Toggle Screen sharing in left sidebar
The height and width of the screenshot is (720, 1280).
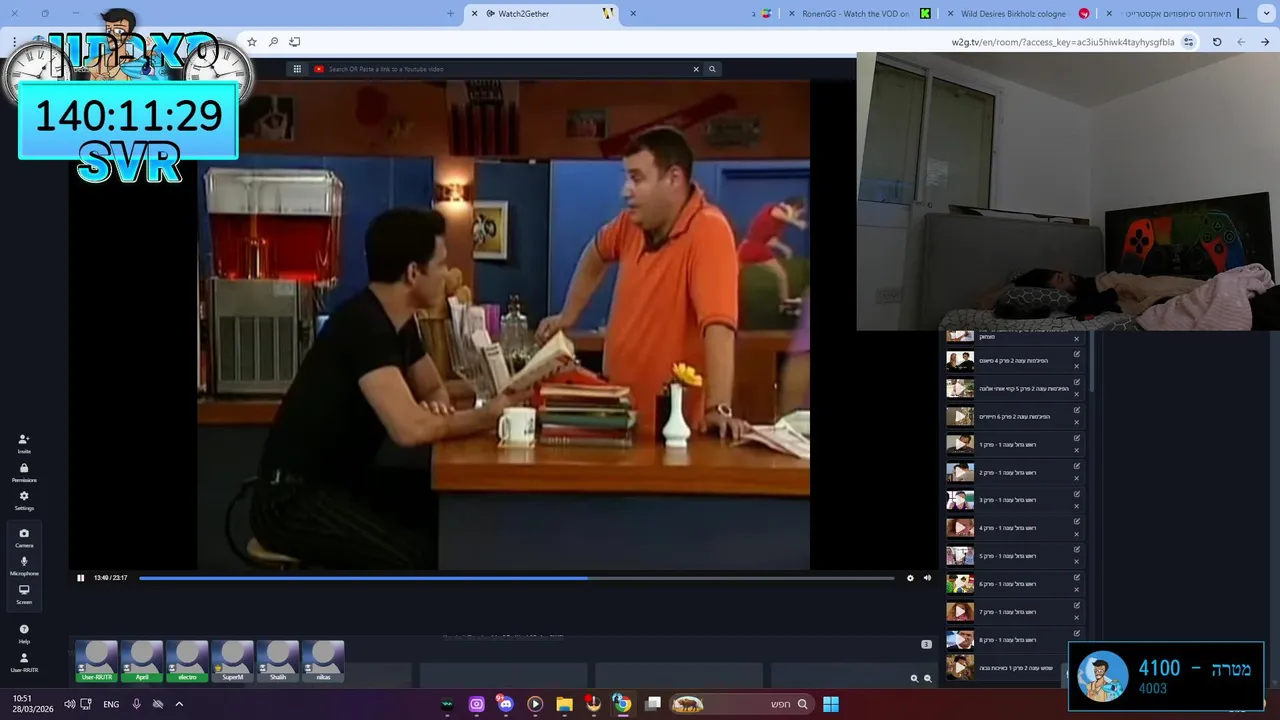pos(24,594)
